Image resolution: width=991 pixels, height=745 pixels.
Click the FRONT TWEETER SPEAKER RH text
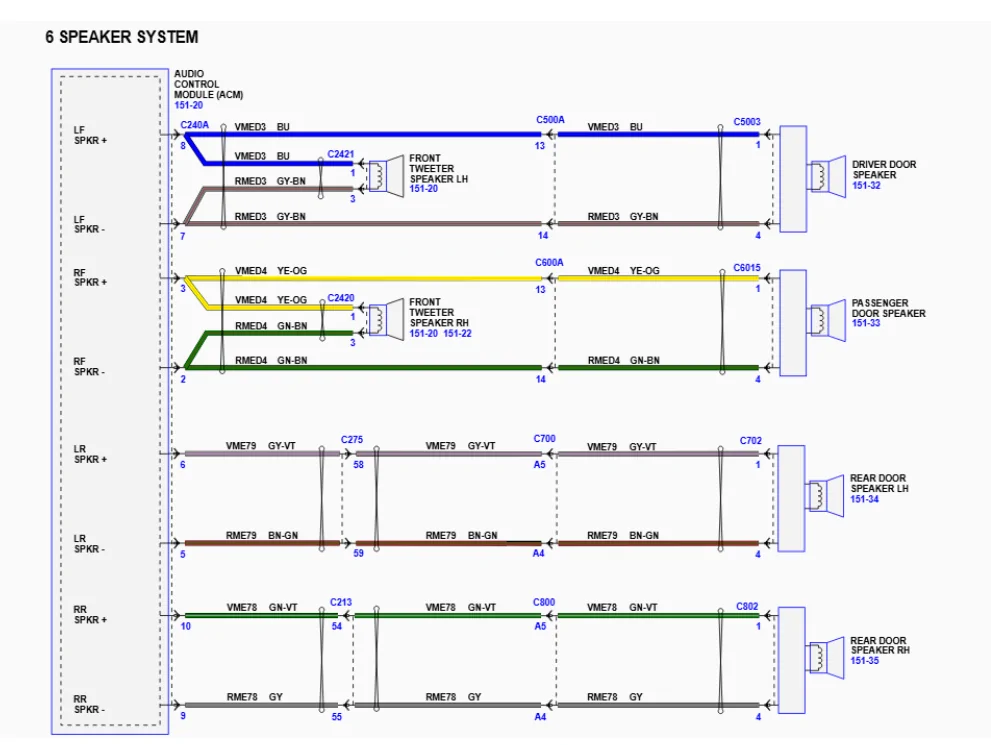point(439,313)
